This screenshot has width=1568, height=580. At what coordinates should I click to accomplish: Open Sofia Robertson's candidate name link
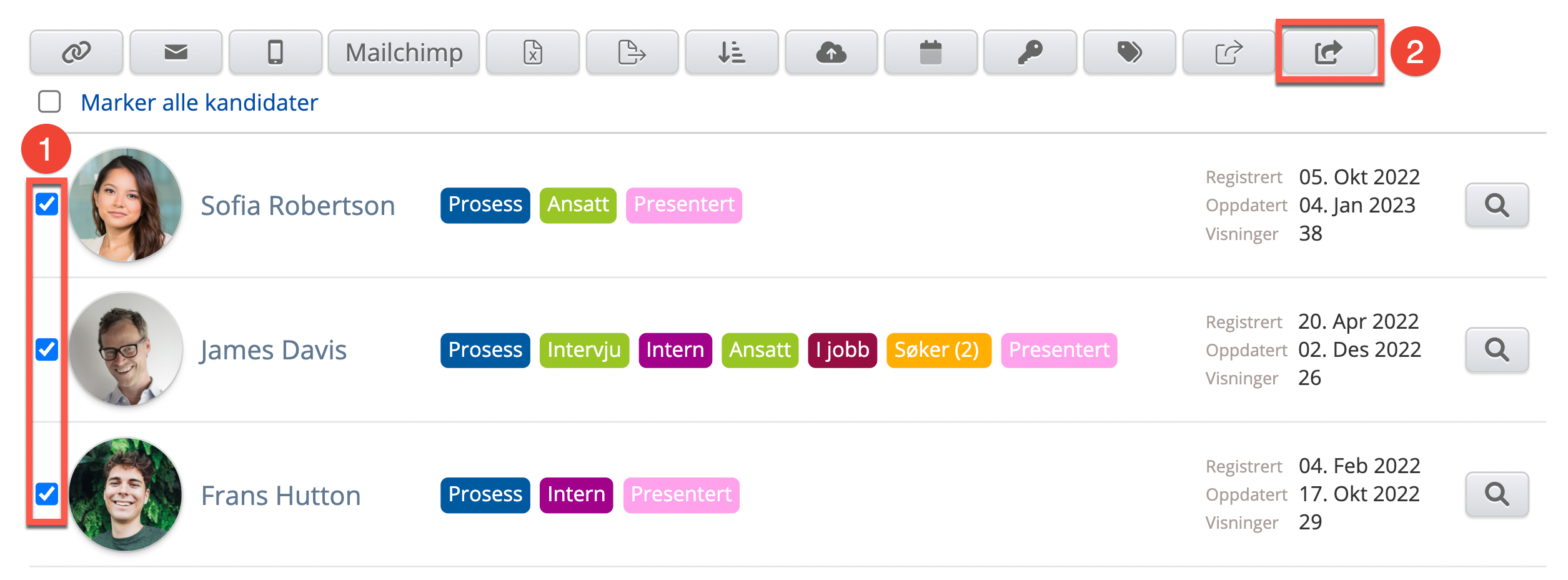pyautogui.click(x=297, y=206)
